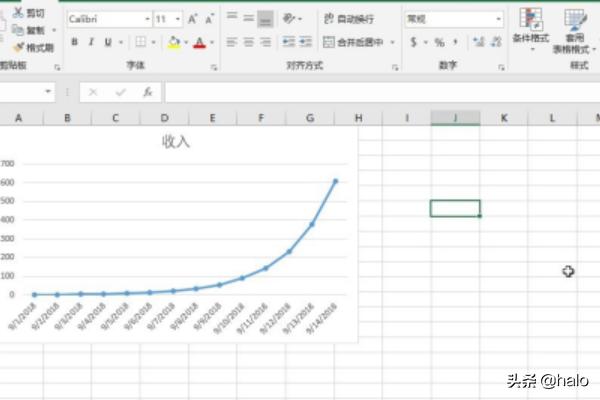Click the selected cell in column J
This screenshot has height=400, width=600.
455,209
